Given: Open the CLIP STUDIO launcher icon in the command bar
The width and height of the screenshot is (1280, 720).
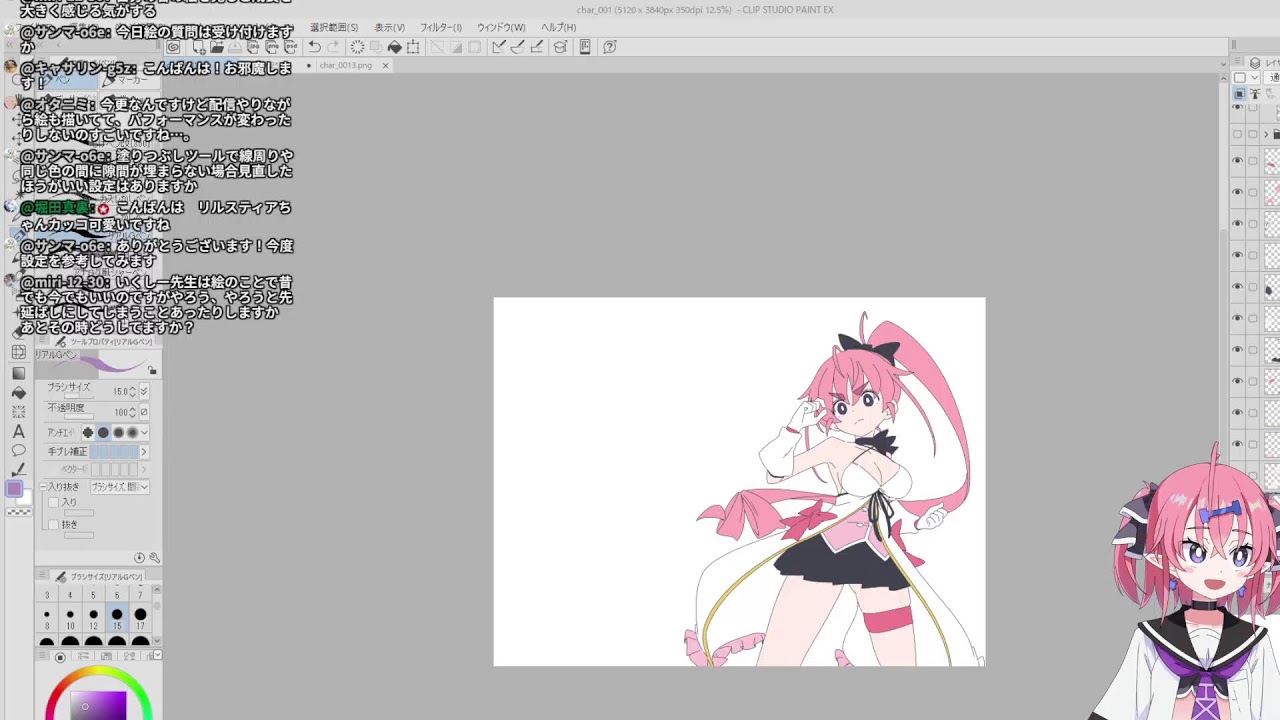Looking at the screenshot, I should click(174, 47).
